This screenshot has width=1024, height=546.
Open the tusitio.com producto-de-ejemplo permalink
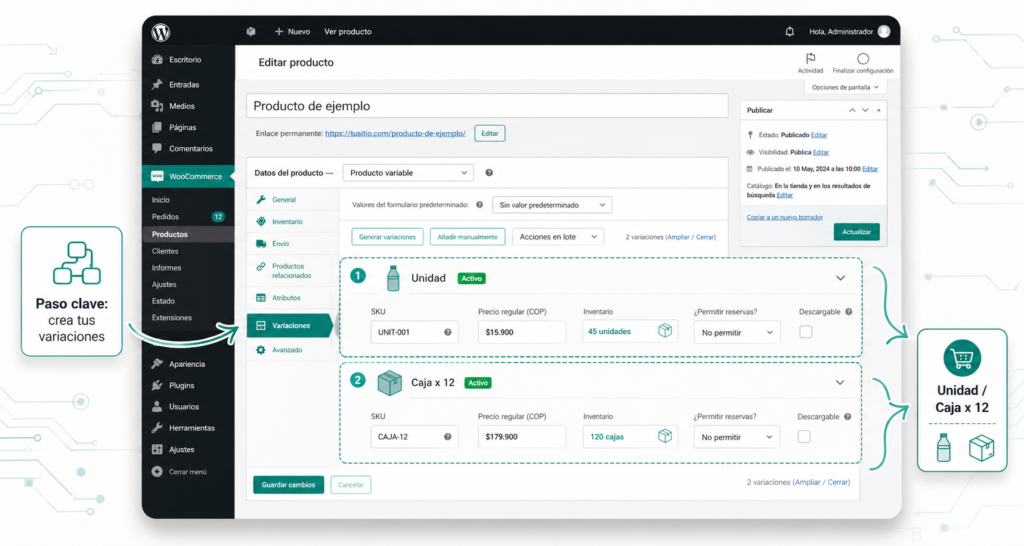[x=395, y=133]
